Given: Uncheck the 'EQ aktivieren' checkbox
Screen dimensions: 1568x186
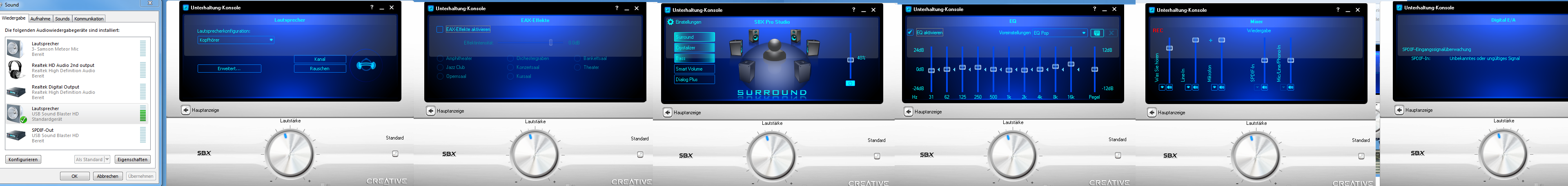Looking at the screenshot, I should tap(911, 33).
